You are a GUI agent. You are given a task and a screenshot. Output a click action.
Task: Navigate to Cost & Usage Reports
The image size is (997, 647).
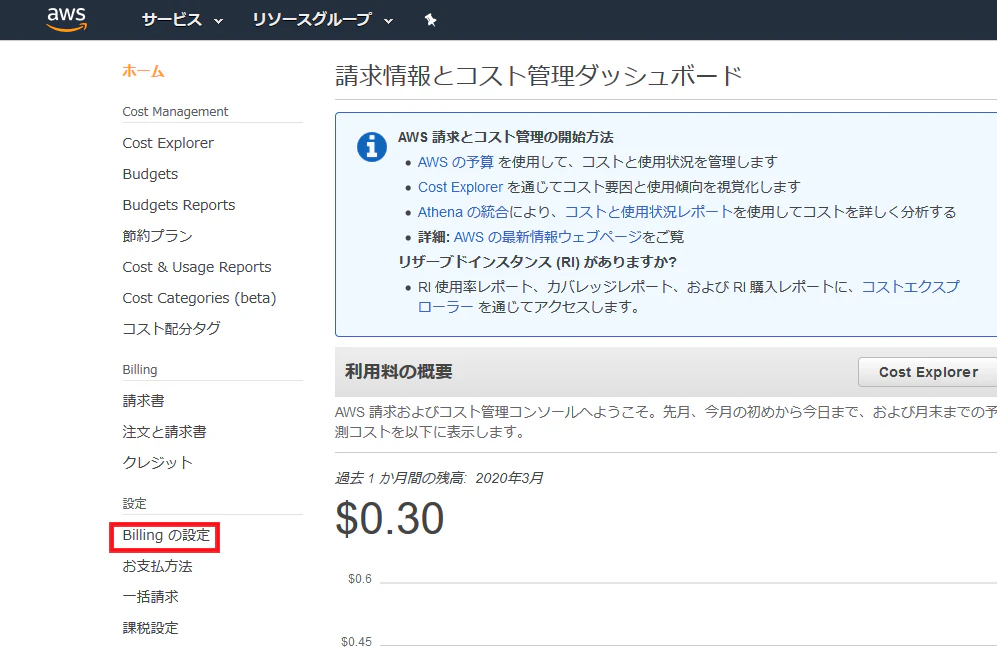[x=196, y=267]
